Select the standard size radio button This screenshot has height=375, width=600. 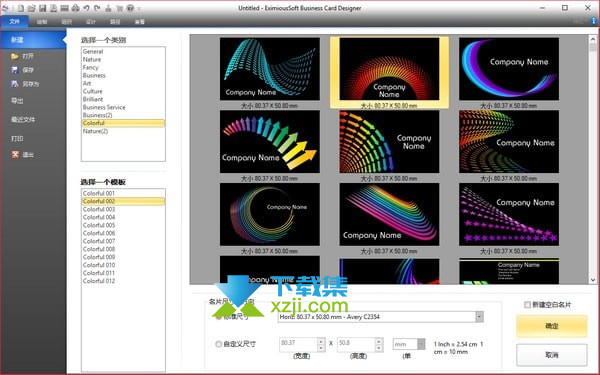[x=218, y=317]
